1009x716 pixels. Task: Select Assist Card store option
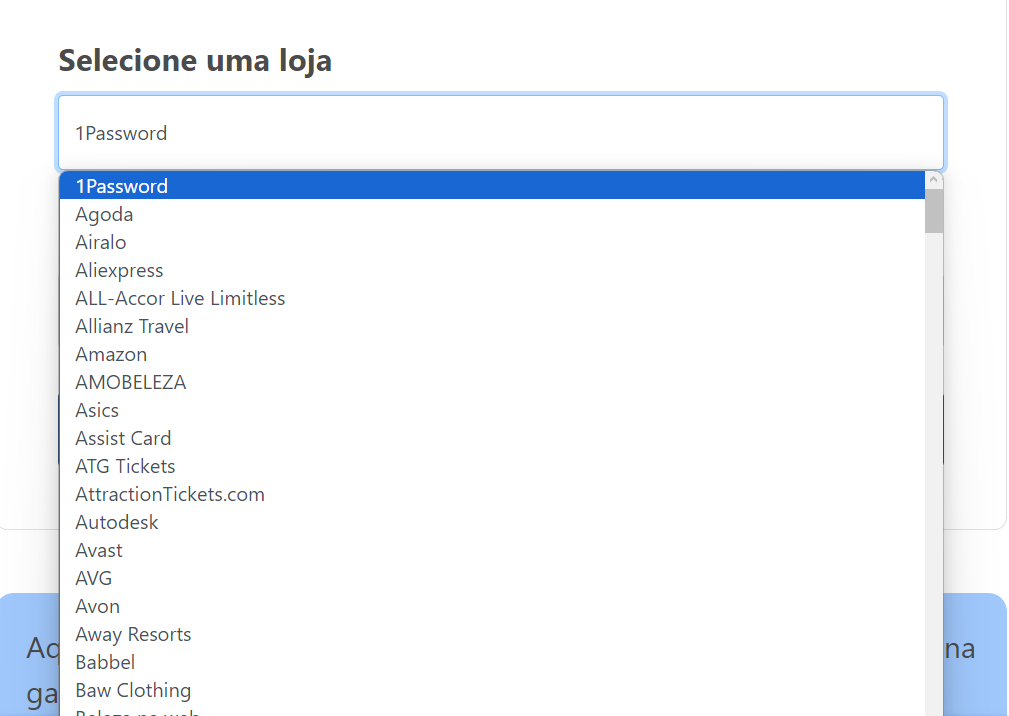tap(123, 438)
